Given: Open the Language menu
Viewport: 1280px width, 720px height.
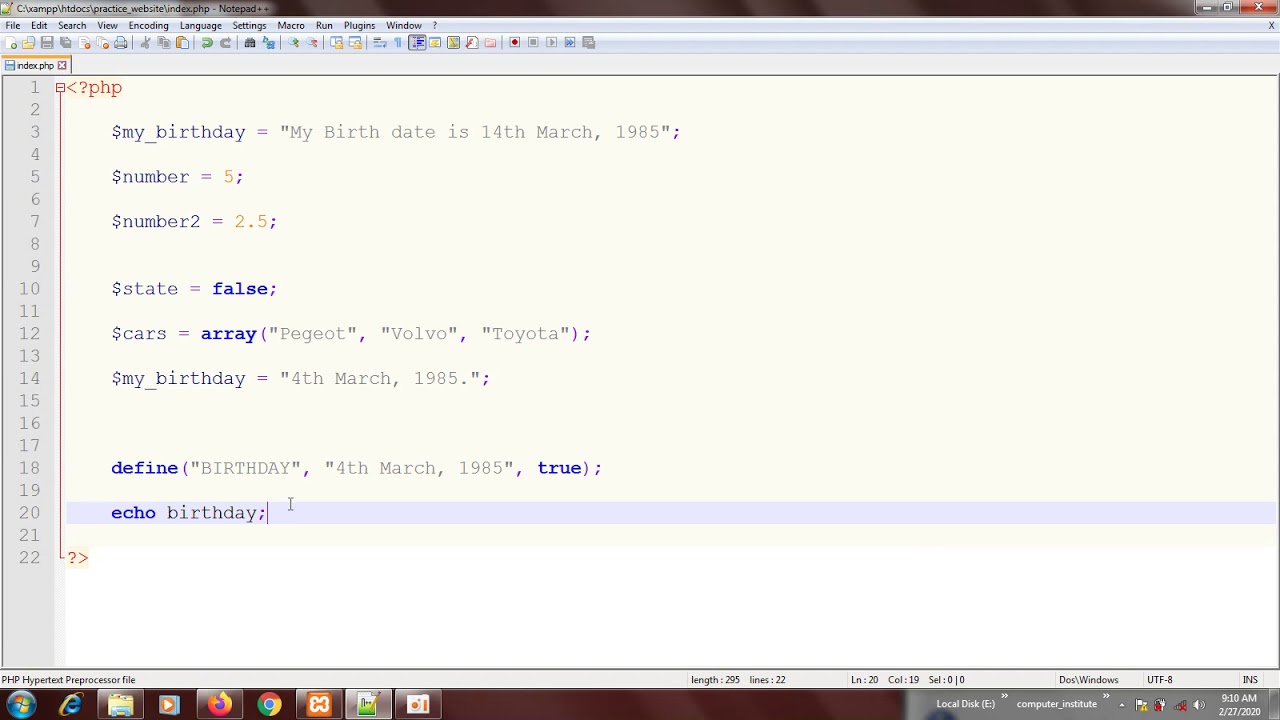Looking at the screenshot, I should click(201, 25).
